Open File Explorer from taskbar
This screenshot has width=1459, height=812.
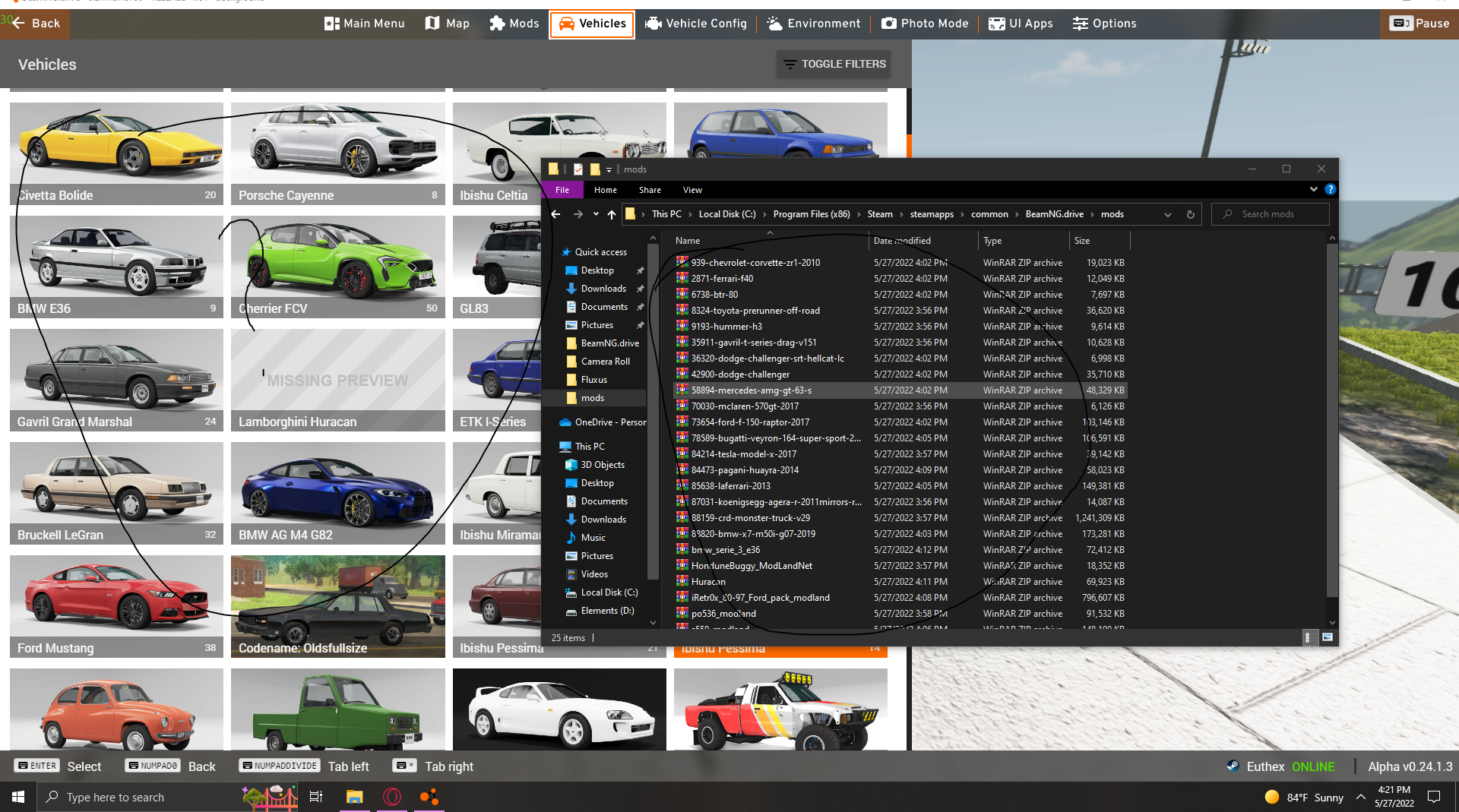coord(354,797)
